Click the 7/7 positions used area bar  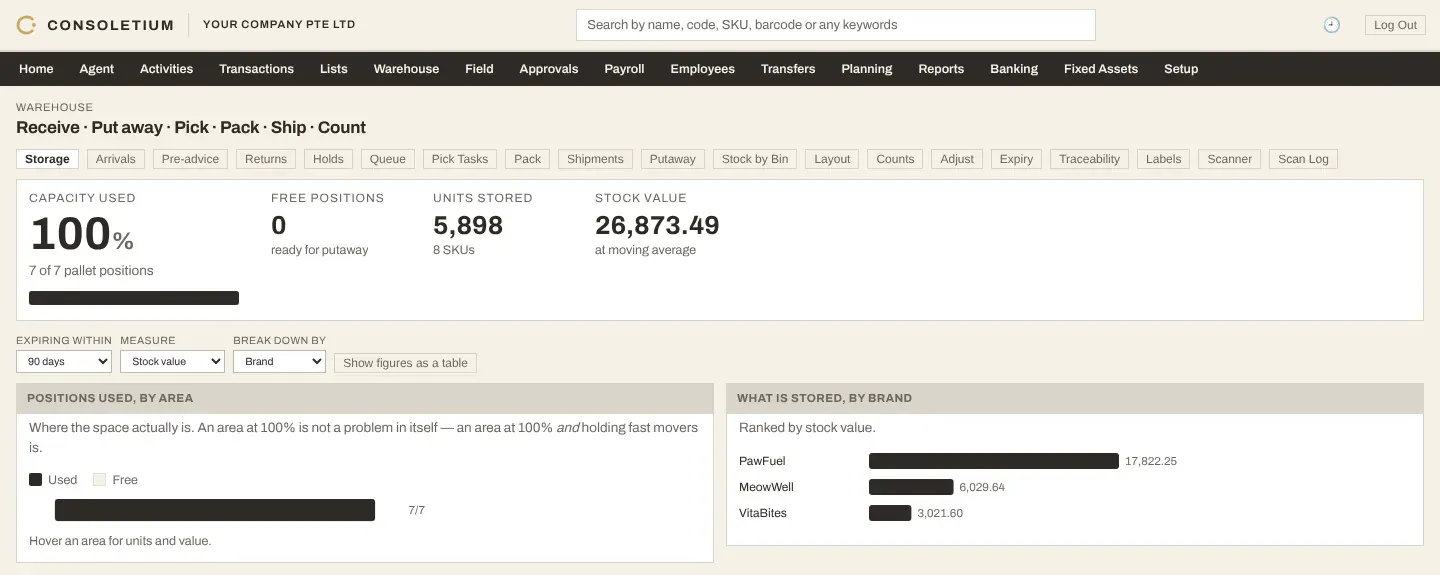(215, 510)
